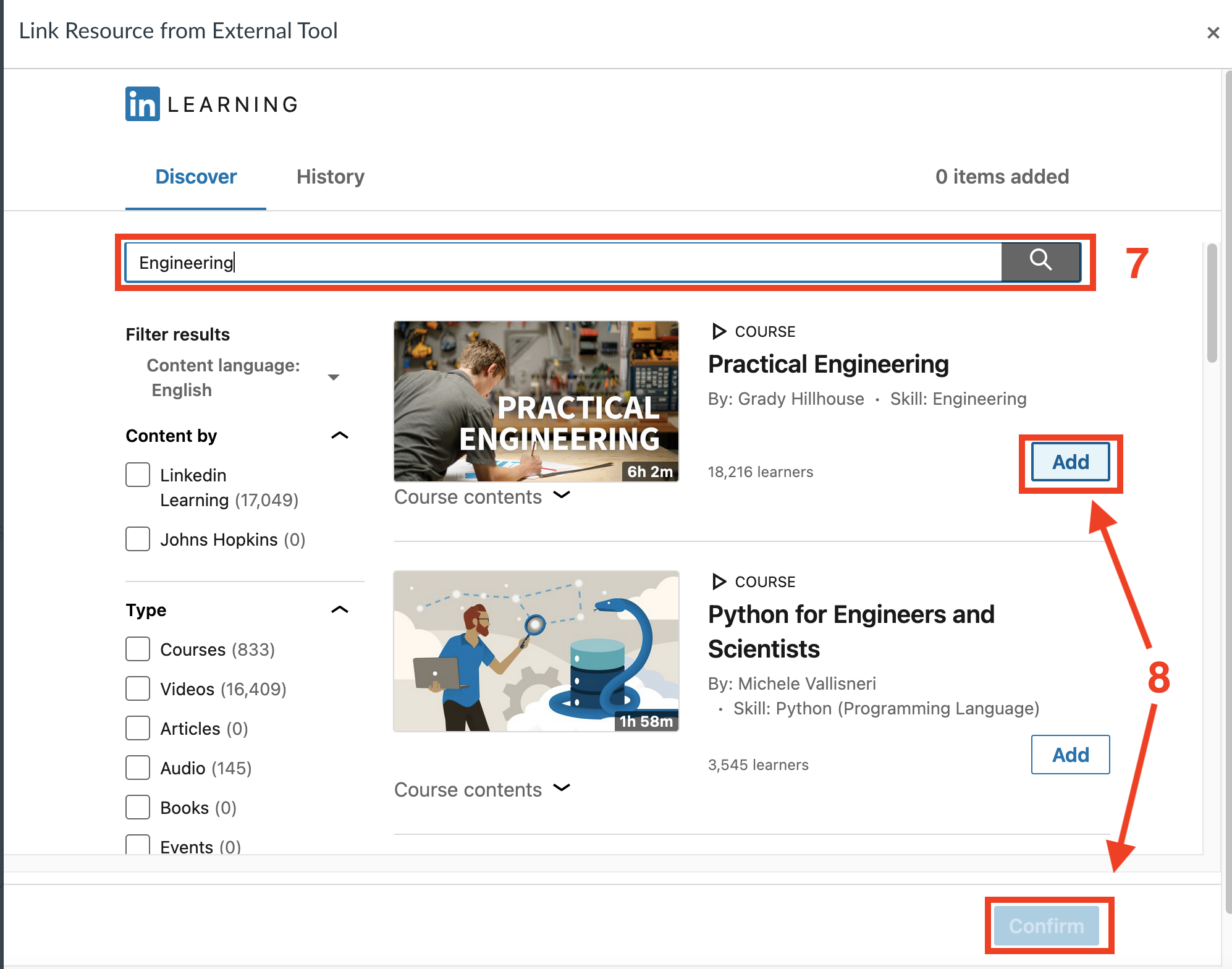Open the Practical Engineering course title
Screen dimensions: 1232x969
point(828,364)
